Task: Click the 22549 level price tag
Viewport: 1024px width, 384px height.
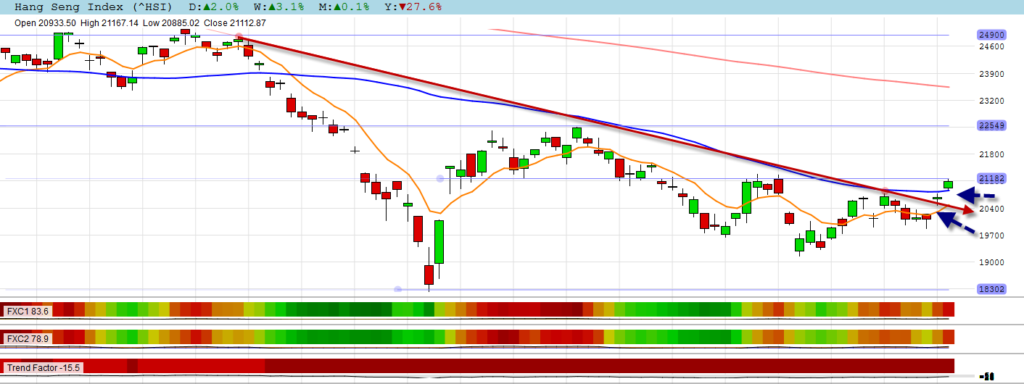Action: tap(990, 125)
